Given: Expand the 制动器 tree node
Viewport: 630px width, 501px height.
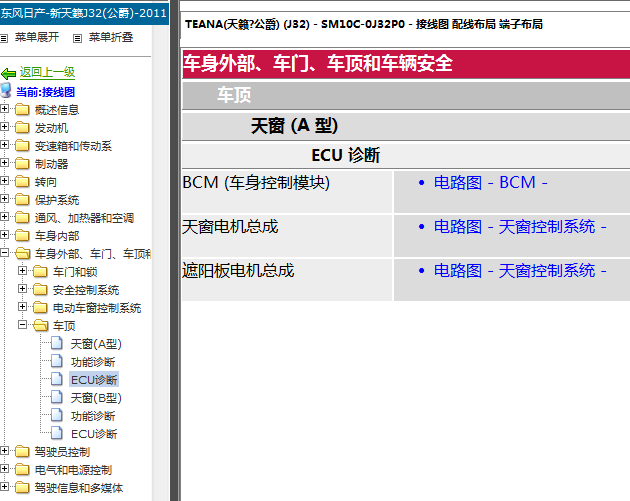Looking at the screenshot, I should [4, 163].
